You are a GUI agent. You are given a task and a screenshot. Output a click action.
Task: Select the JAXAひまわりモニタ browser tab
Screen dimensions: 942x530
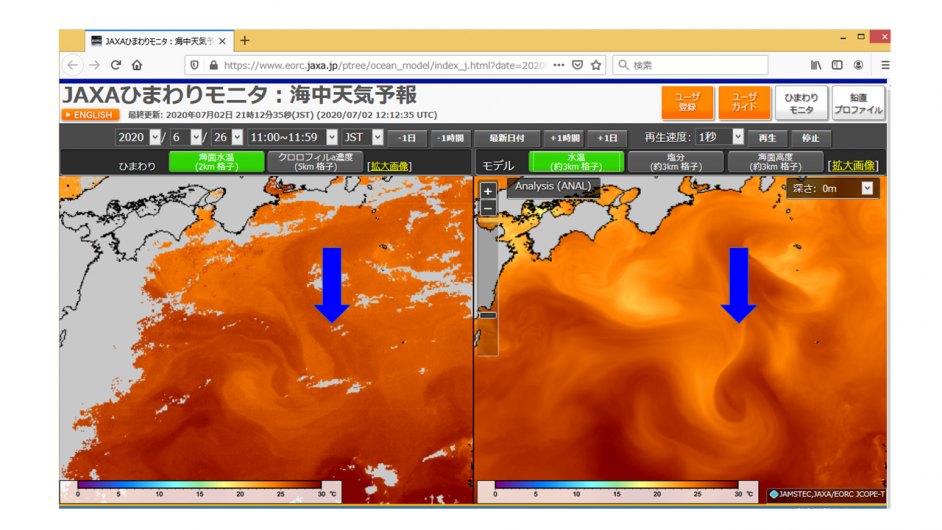[159, 41]
